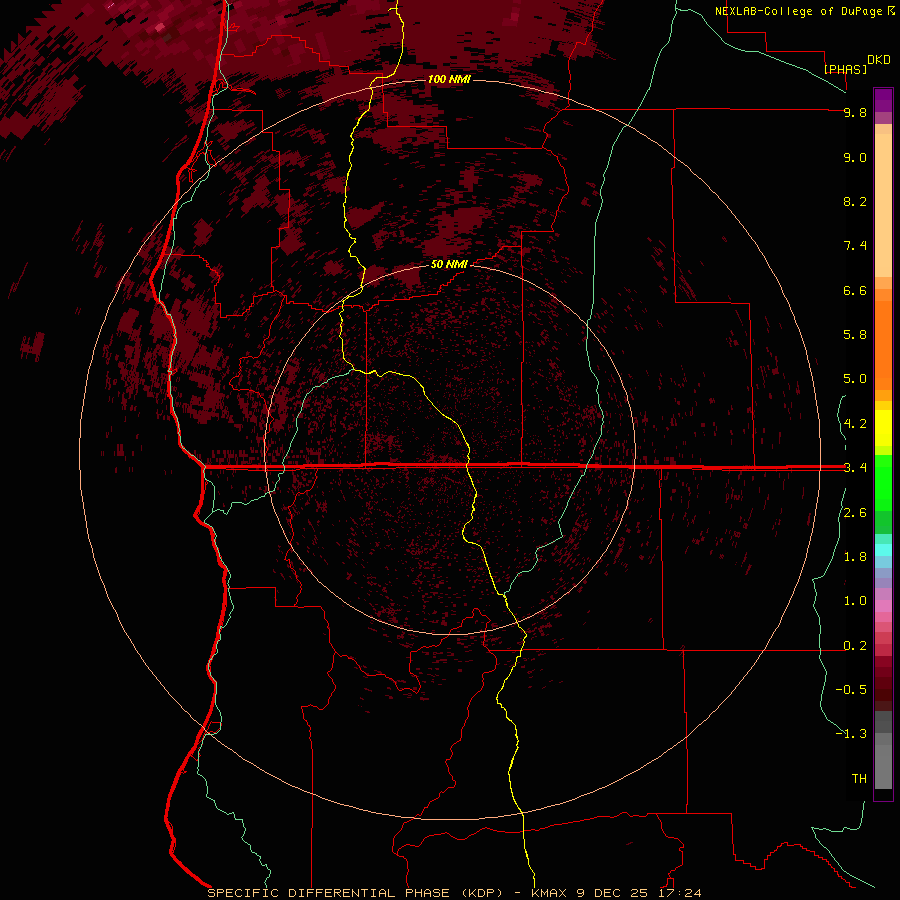This screenshot has width=900, height=900.
Task: Click the 9.0 value on the color scale
Action: coord(855,157)
